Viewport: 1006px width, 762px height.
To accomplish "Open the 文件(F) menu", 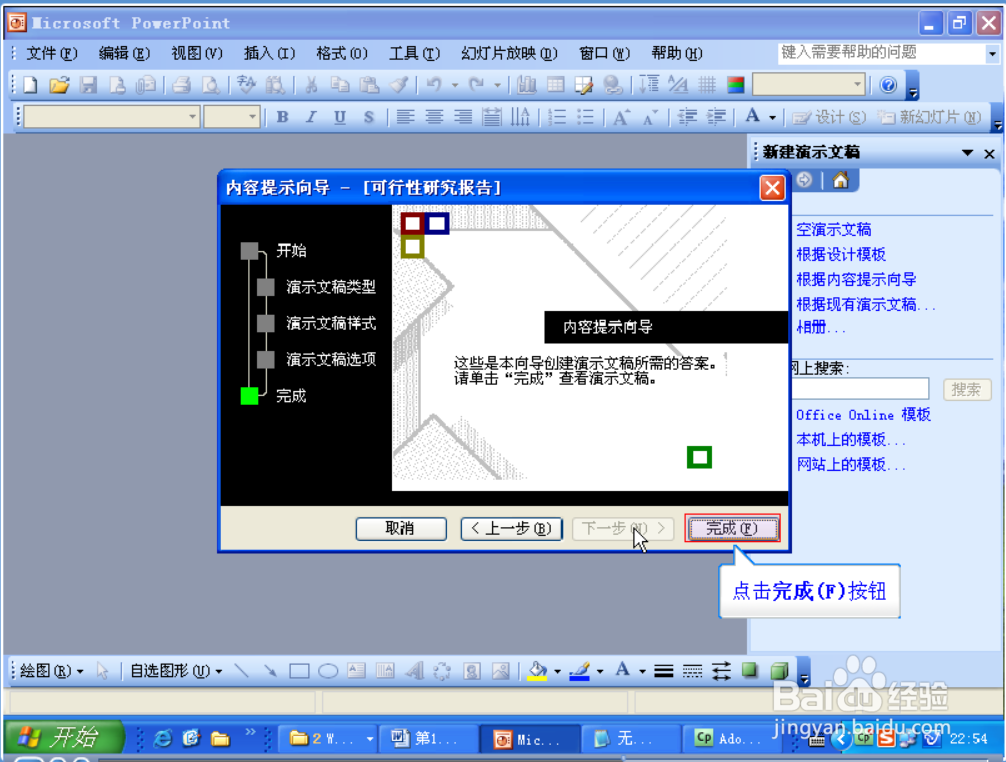I will 51,53.
